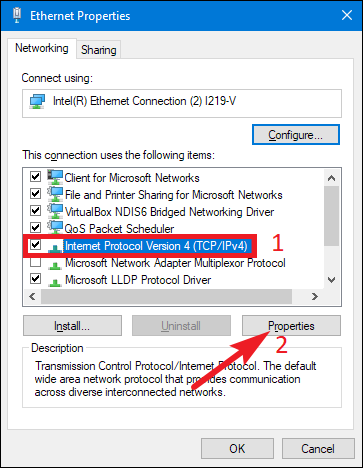This screenshot has height=468, width=363.
Task: Click the QoS Packet Scheduler icon
Action: pyautogui.click(x=55, y=228)
